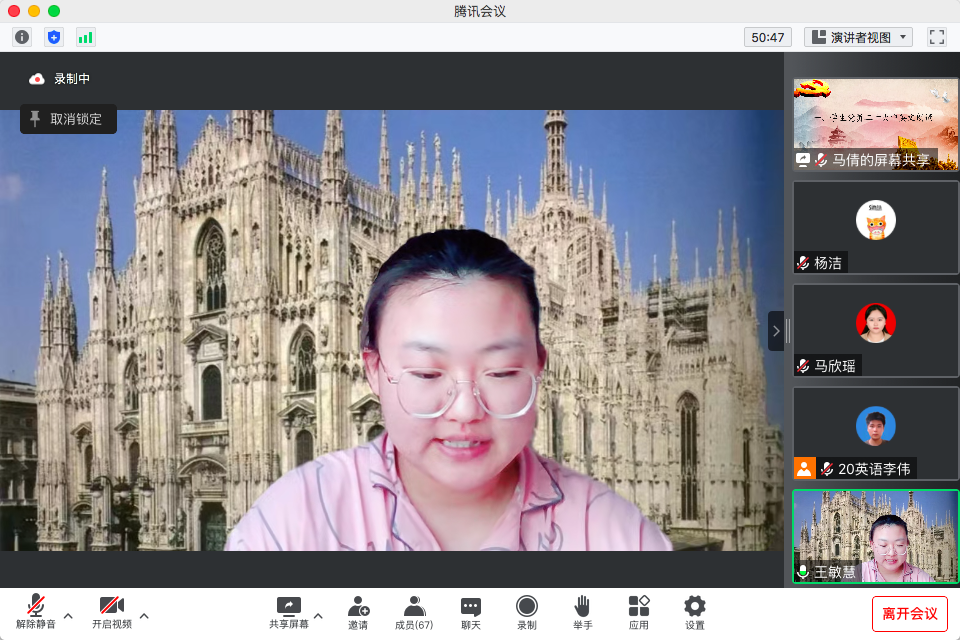Enter full screen with the corner-brackets icon

tap(937, 37)
